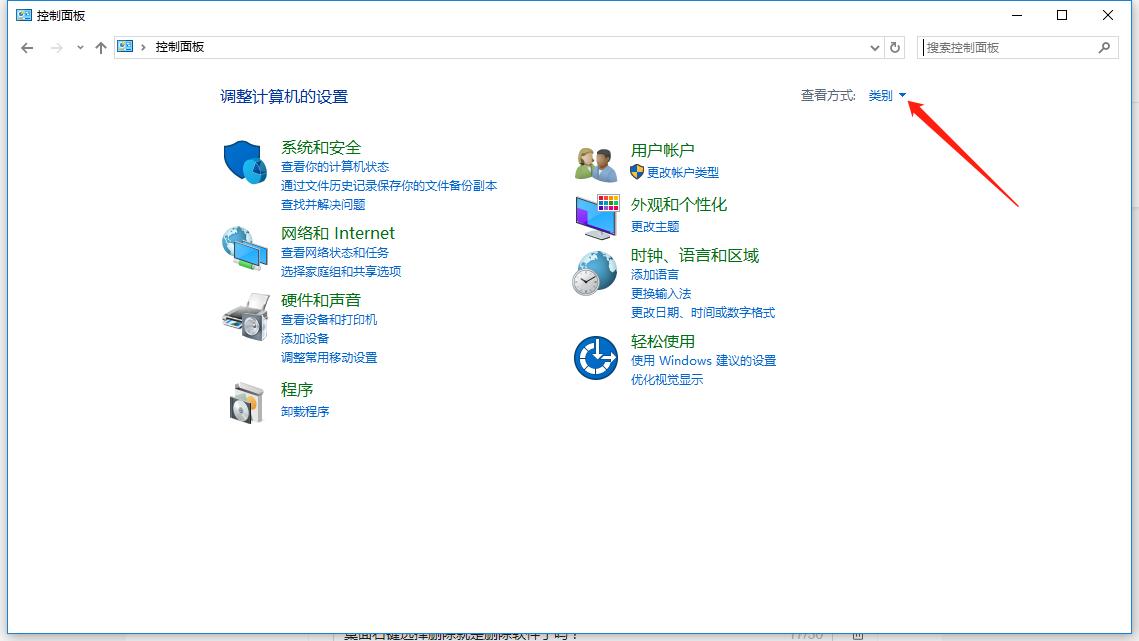The height and width of the screenshot is (641, 1139).
Task: Click the right-edge scrollbar
Action: 1133,300
